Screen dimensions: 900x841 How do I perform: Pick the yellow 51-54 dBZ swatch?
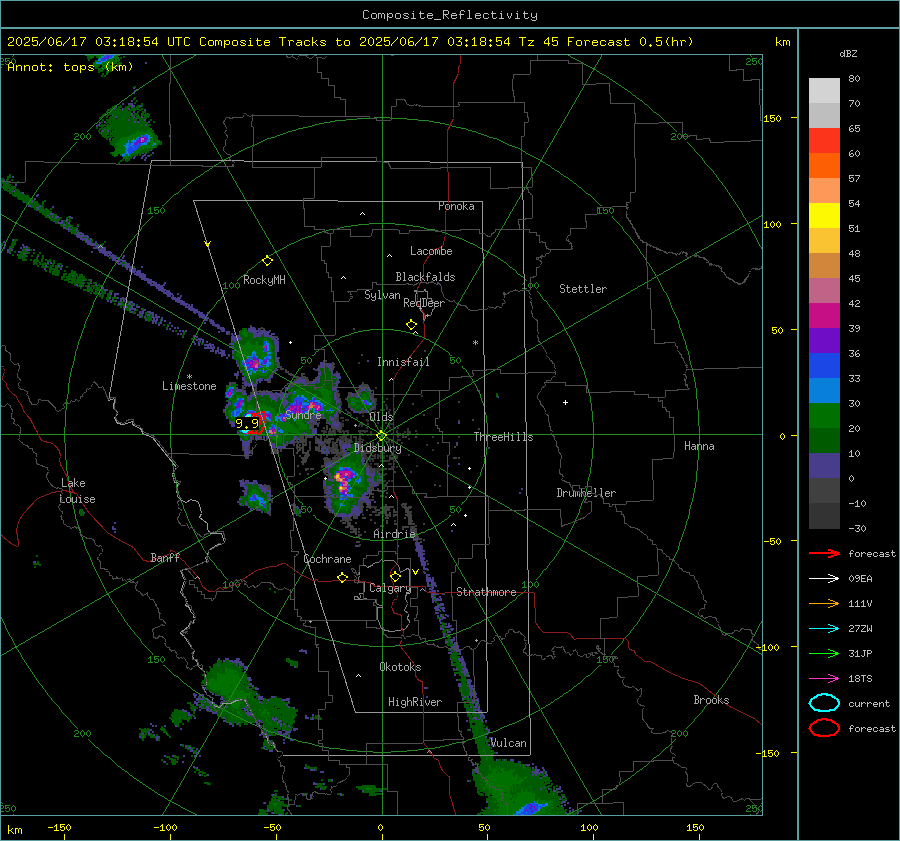(x=824, y=216)
